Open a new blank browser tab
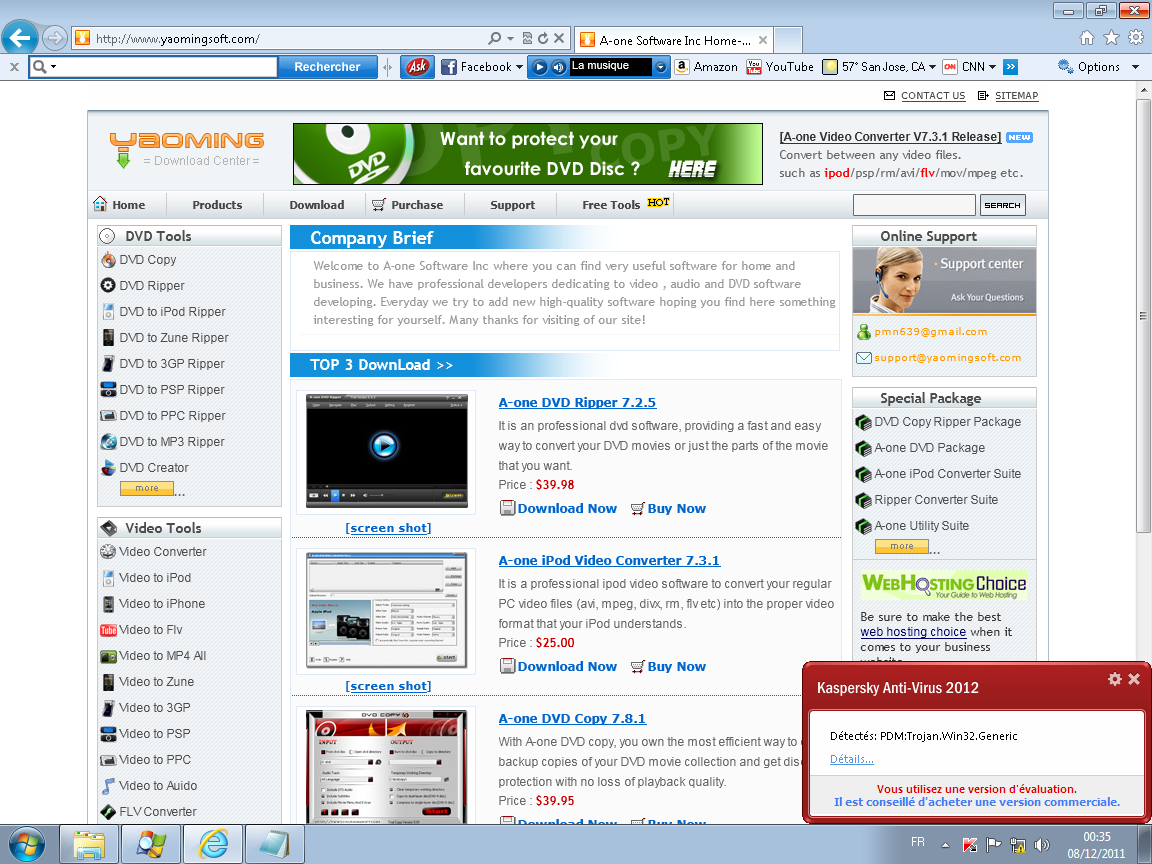The height and width of the screenshot is (864, 1152). [788, 40]
